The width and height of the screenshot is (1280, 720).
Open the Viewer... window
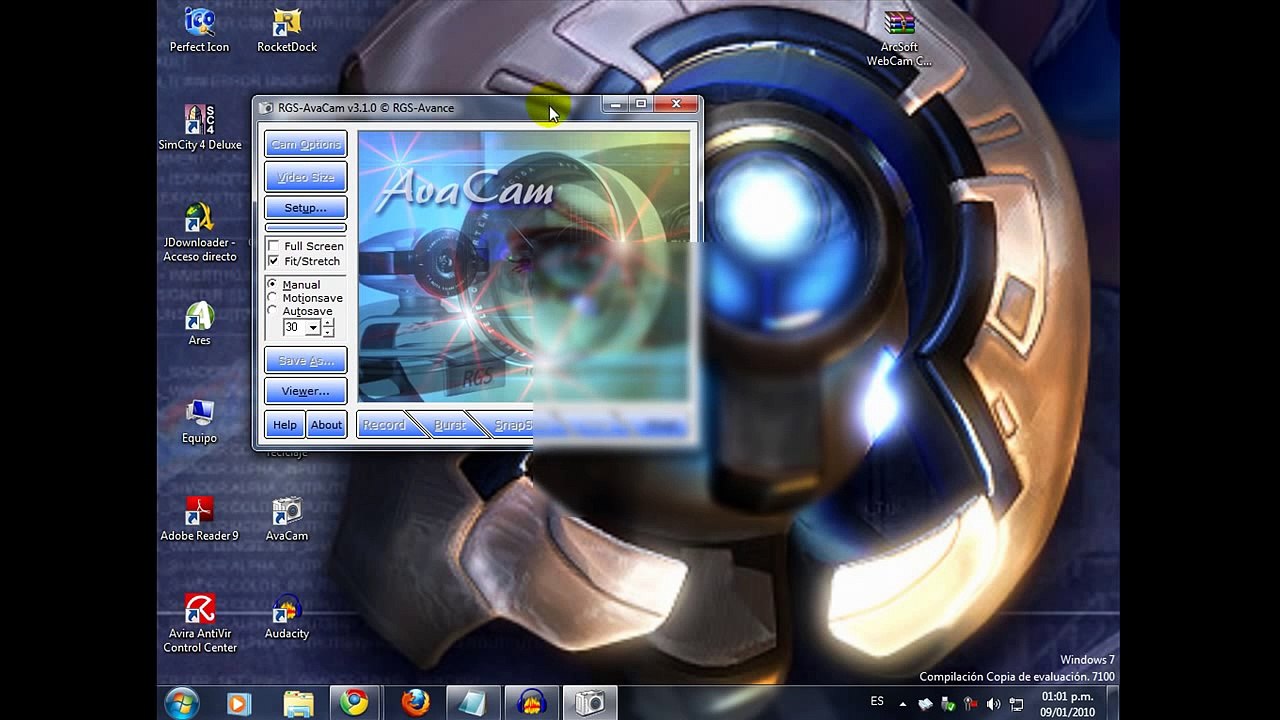click(x=306, y=391)
